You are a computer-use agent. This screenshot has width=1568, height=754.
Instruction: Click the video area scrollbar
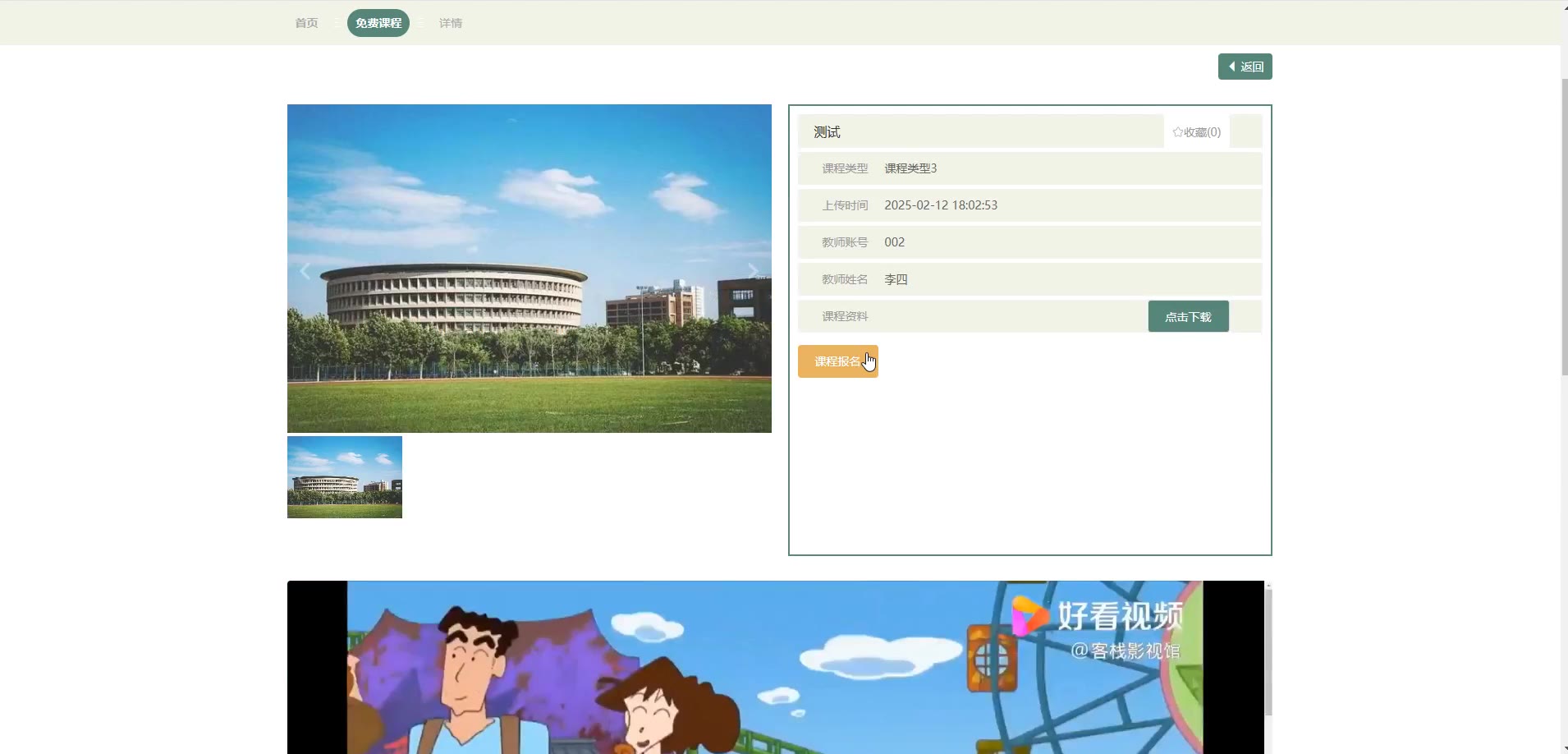pos(1268,653)
